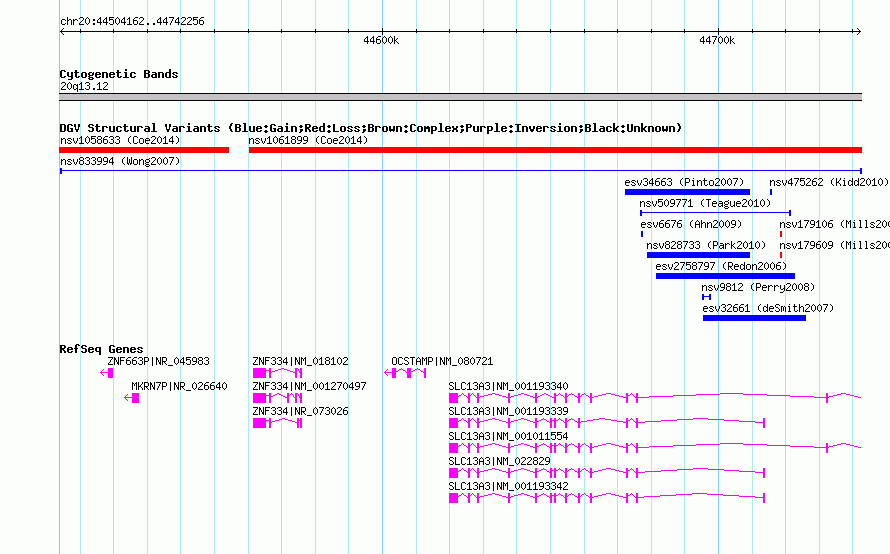Viewport: 890px width, 554px height.
Task: Select SLC13A3|NM_001193342 transcript label
Action: tap(508, 486)
